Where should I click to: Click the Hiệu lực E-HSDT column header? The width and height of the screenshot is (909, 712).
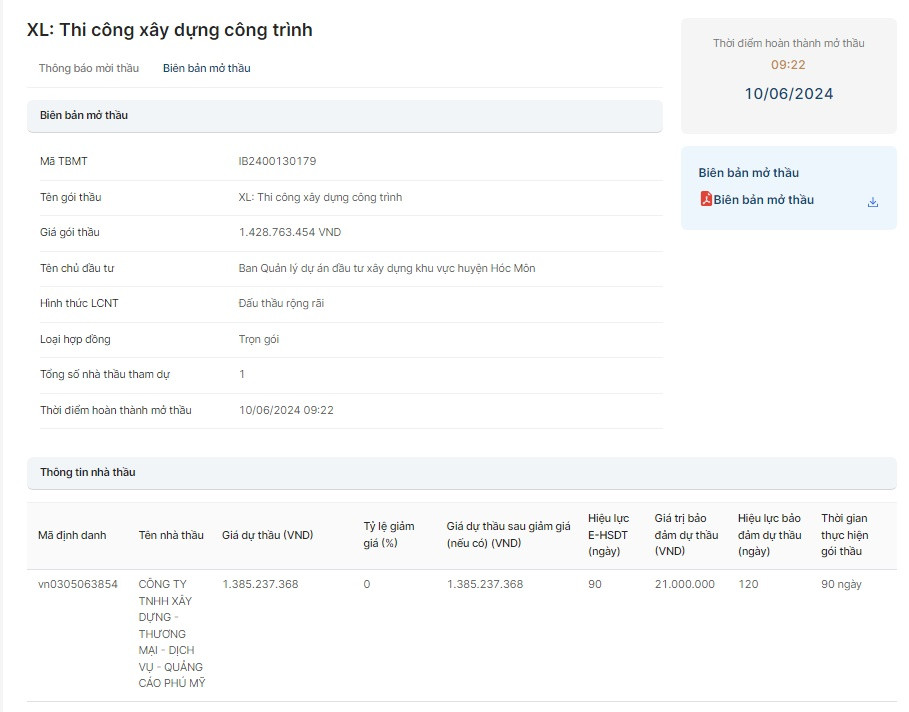(608, 534)
